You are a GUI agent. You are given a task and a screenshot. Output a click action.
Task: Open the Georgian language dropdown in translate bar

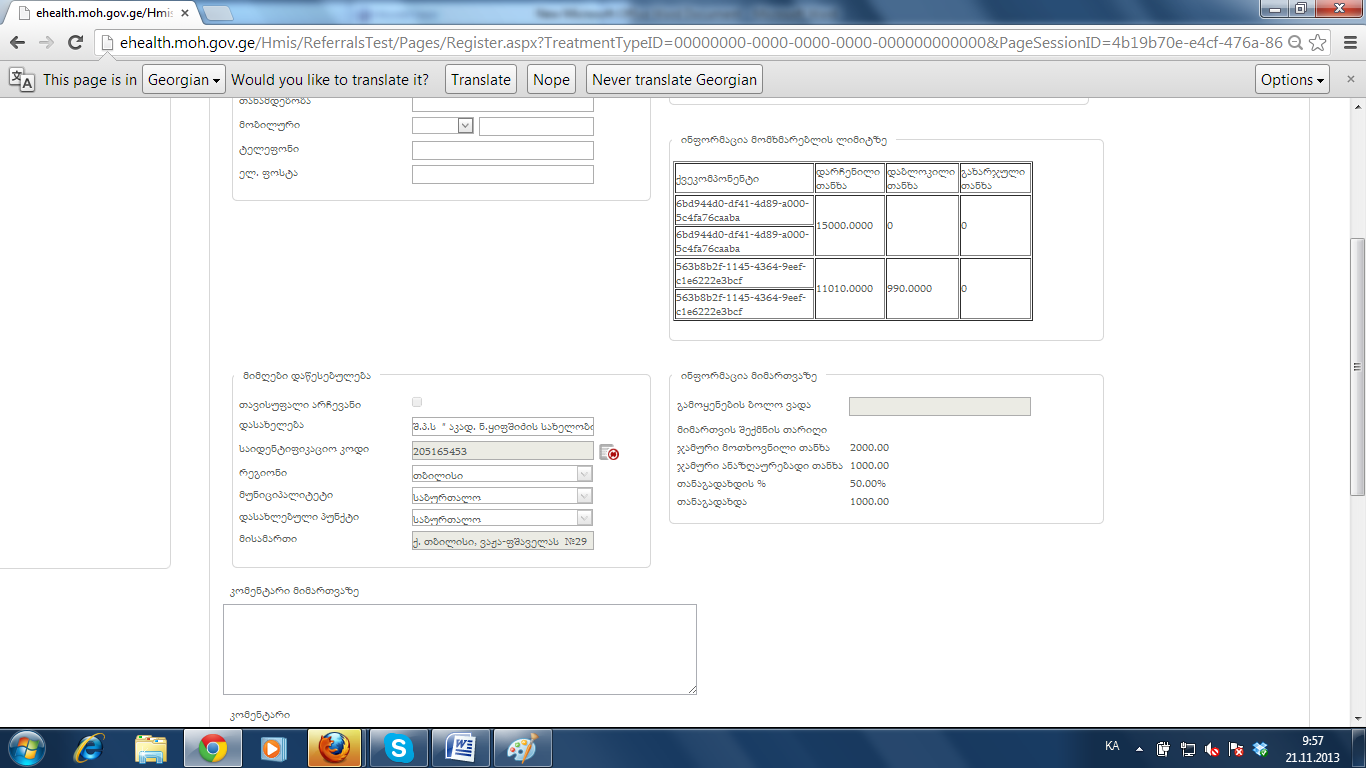pyautogui.click(x=184, y=80)
